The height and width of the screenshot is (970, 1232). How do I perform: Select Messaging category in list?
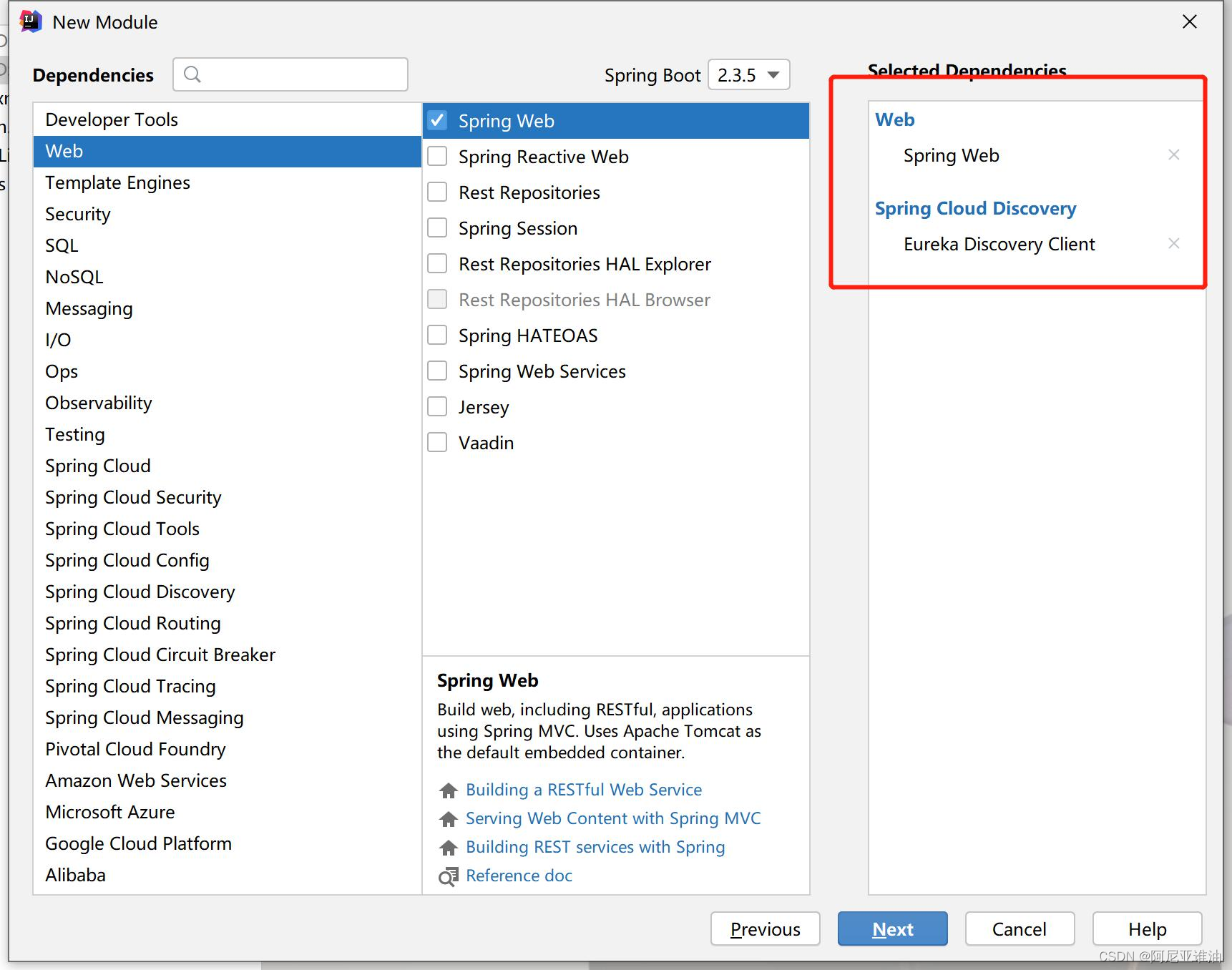(227, 308)
